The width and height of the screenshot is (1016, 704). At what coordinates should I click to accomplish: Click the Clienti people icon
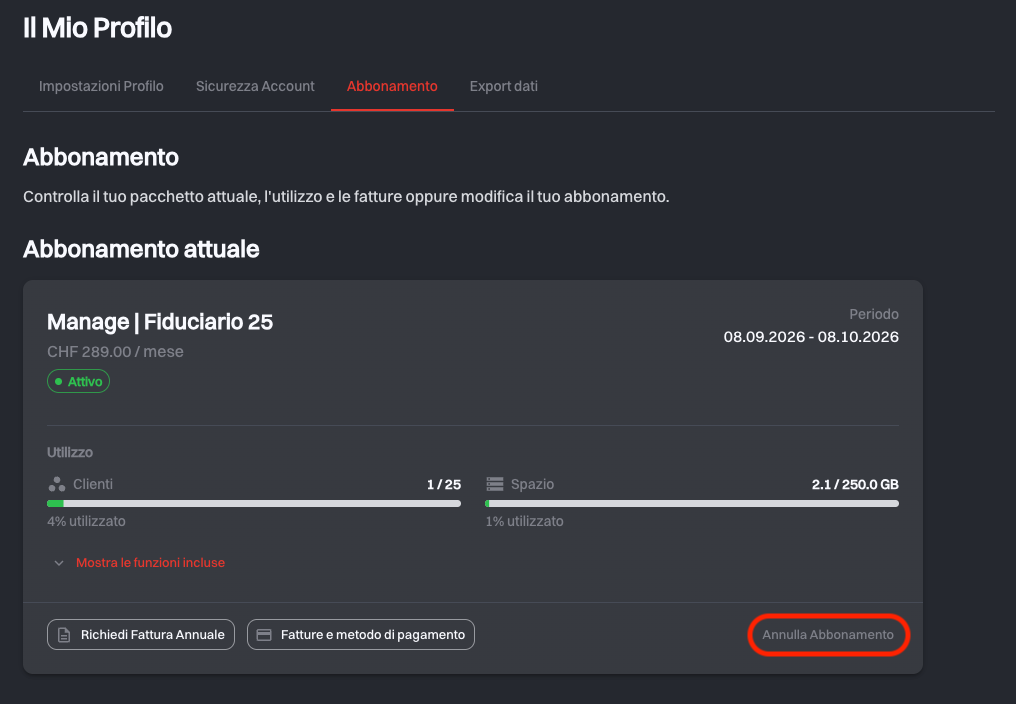(x=56, y=484)
